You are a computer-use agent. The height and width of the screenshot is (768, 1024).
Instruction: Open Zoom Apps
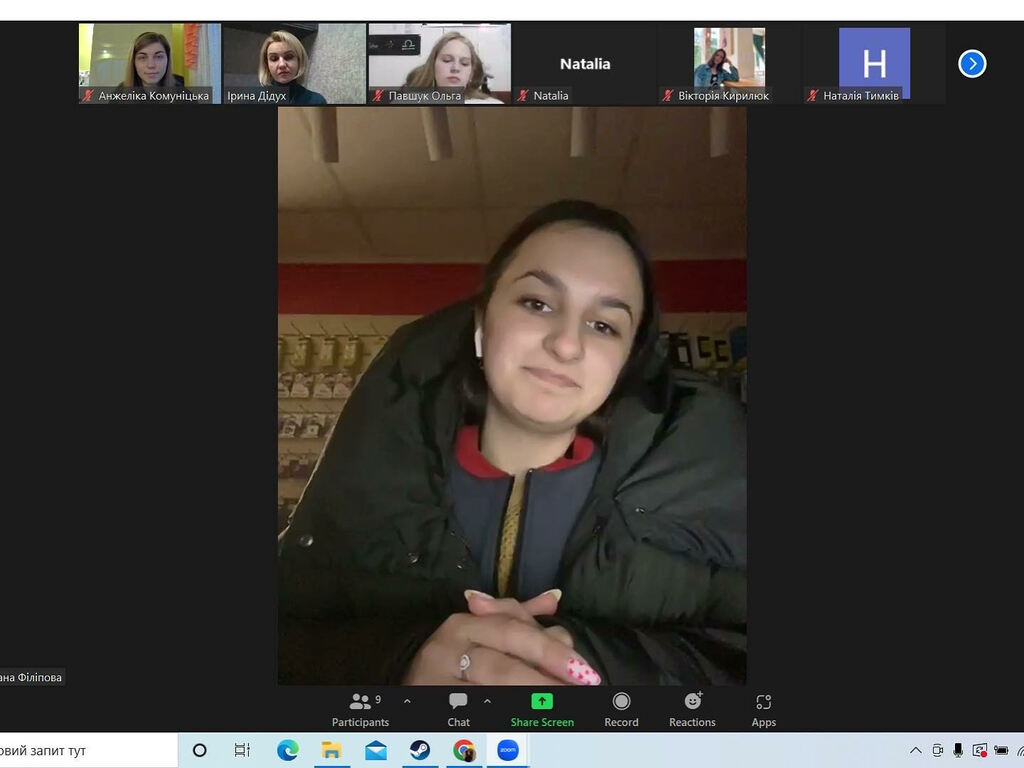tap(763, 709)
